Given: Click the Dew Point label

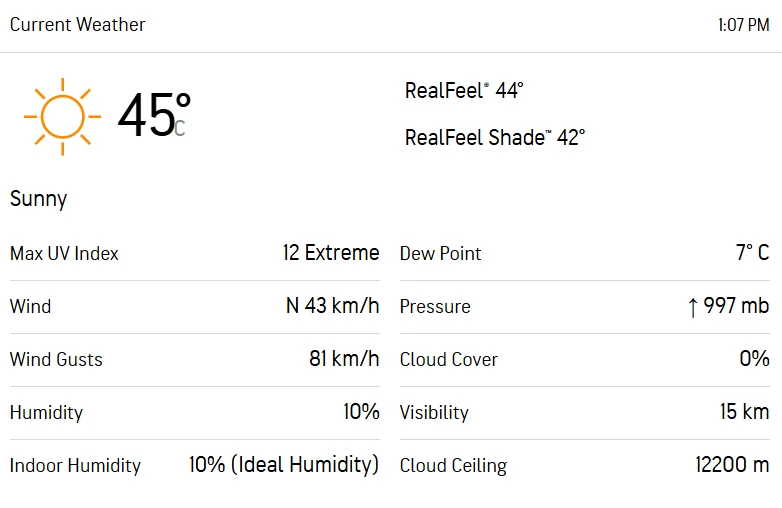Looking at the screenshot, I should tap(440, 254).
